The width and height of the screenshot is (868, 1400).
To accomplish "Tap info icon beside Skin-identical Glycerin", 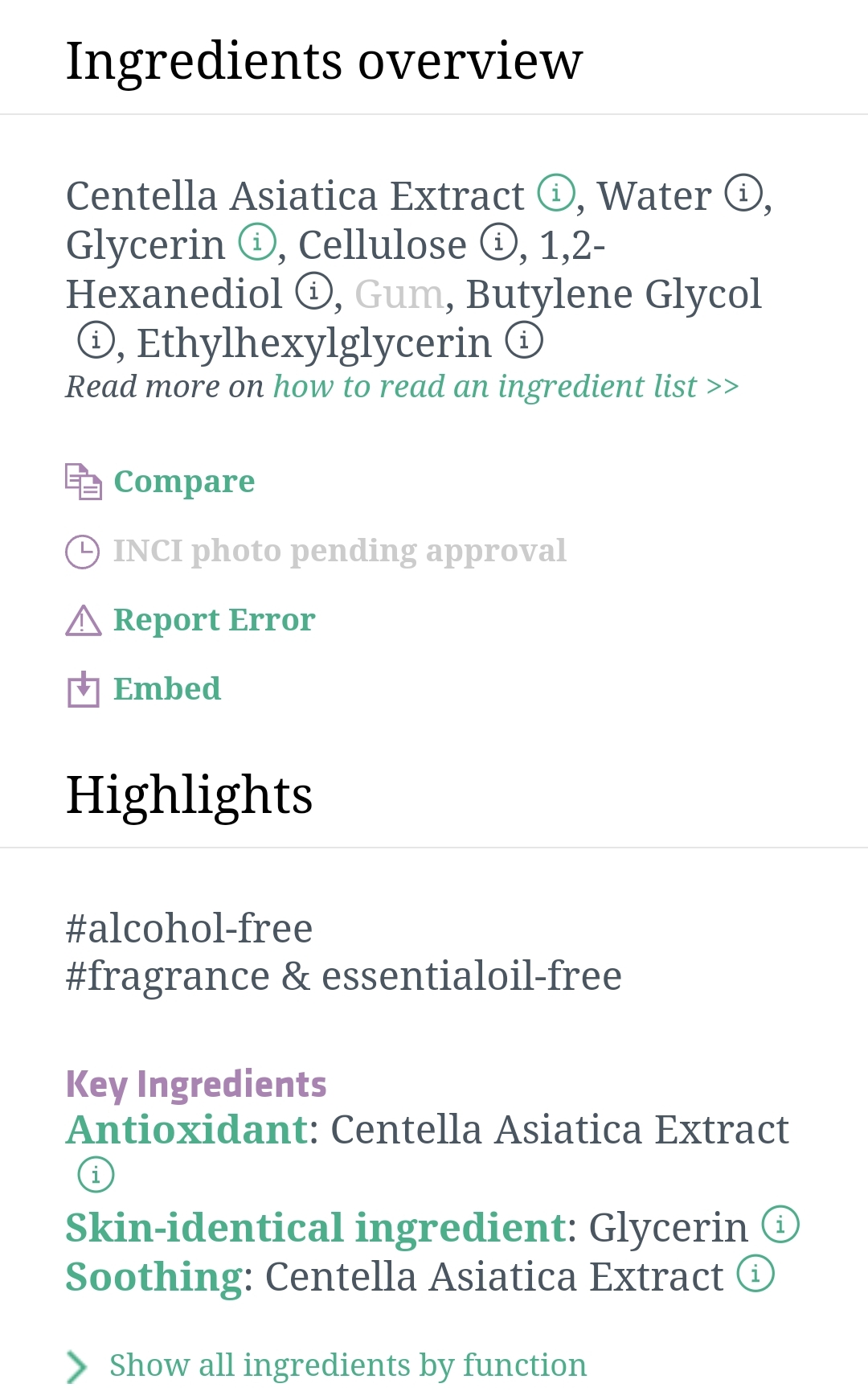I will pos(780,1225).
